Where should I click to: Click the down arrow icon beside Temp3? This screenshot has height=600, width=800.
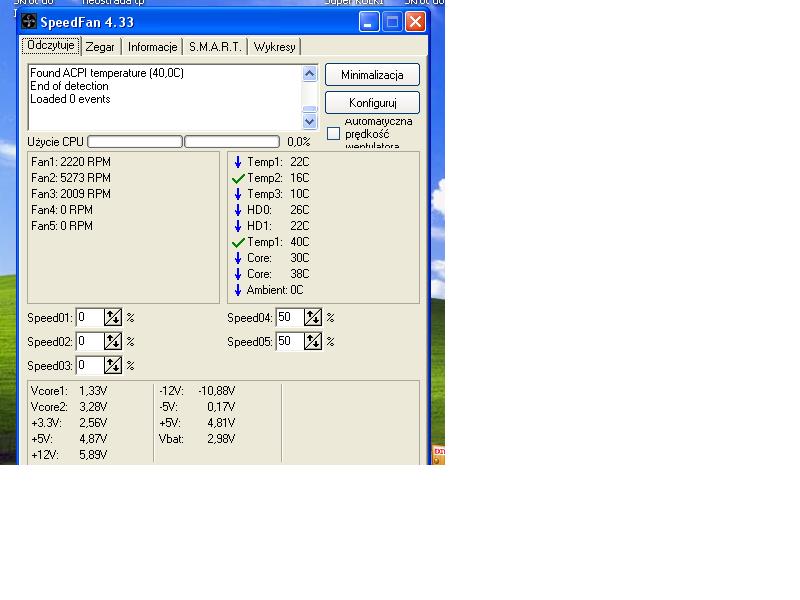pos(238,194)
